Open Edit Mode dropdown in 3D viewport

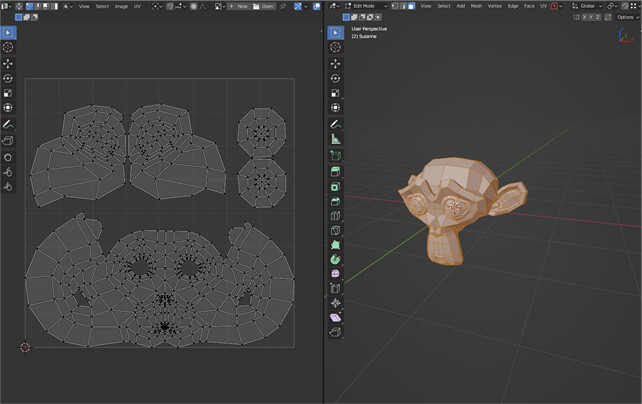(366, 6)
